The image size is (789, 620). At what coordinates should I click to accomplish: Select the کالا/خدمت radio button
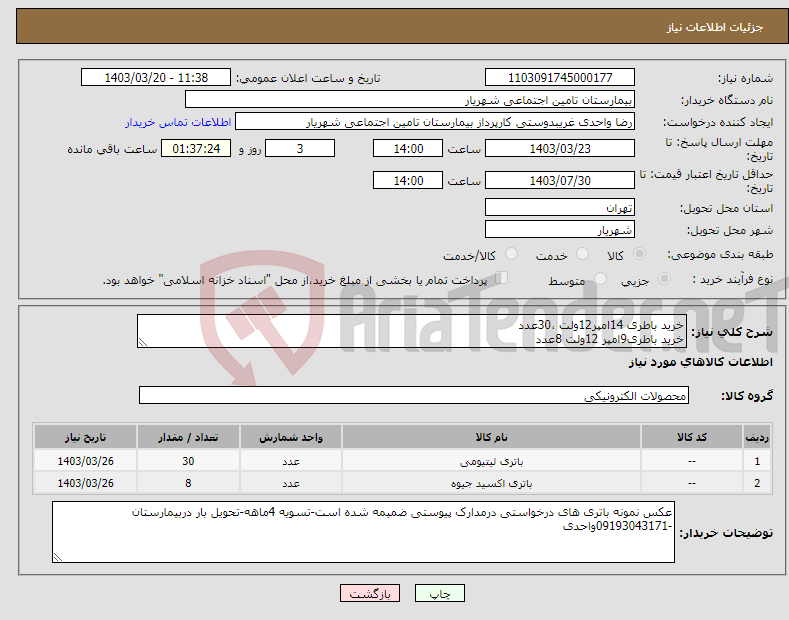pyautogui.click(x=511, y=254)
